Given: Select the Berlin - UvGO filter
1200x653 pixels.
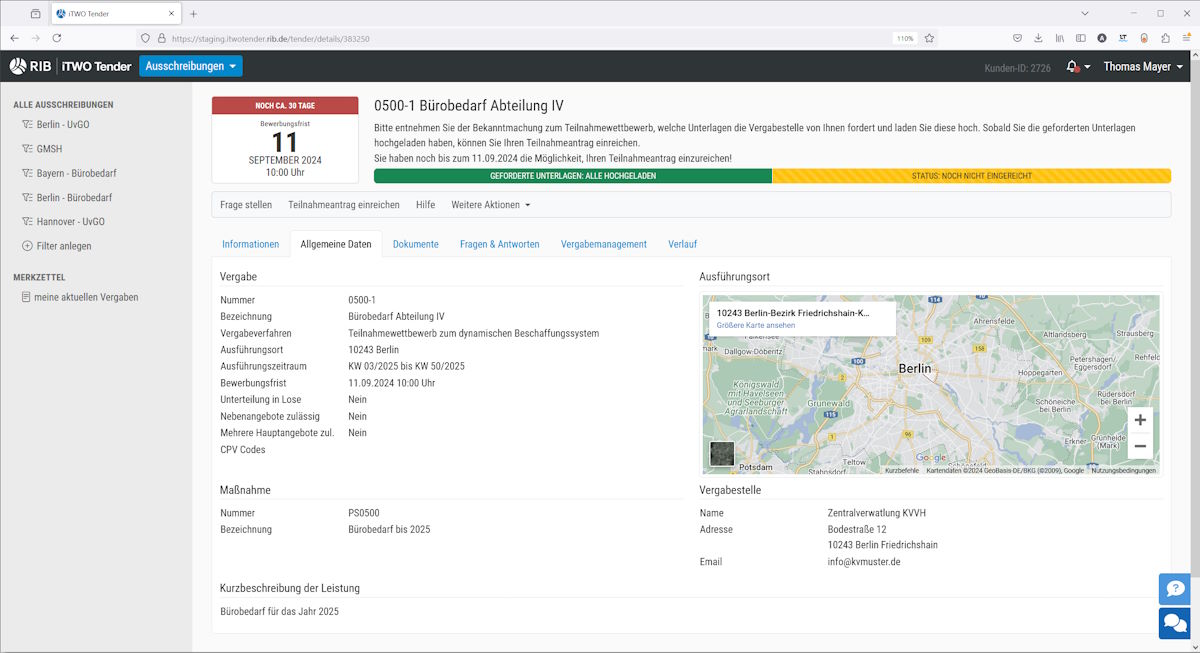Looking at the screenshot, I should 63,124.
